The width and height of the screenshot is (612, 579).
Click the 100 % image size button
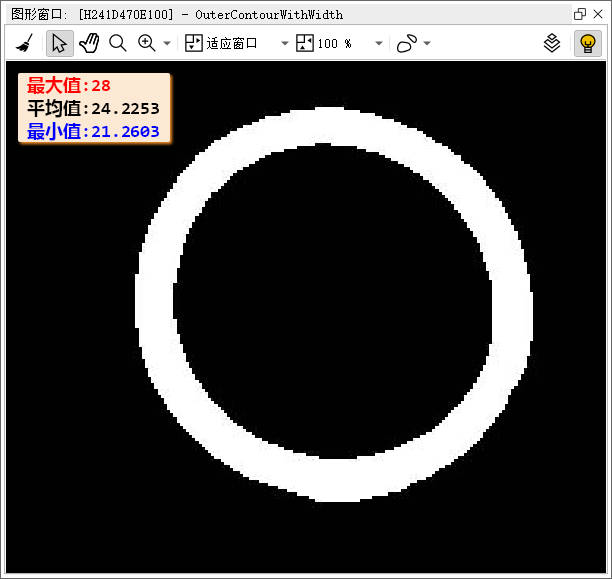324,43
